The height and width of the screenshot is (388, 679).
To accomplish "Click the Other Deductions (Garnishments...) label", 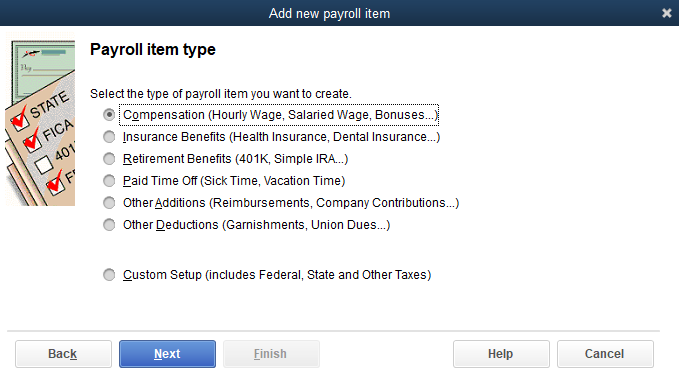I will click(256, 225).
